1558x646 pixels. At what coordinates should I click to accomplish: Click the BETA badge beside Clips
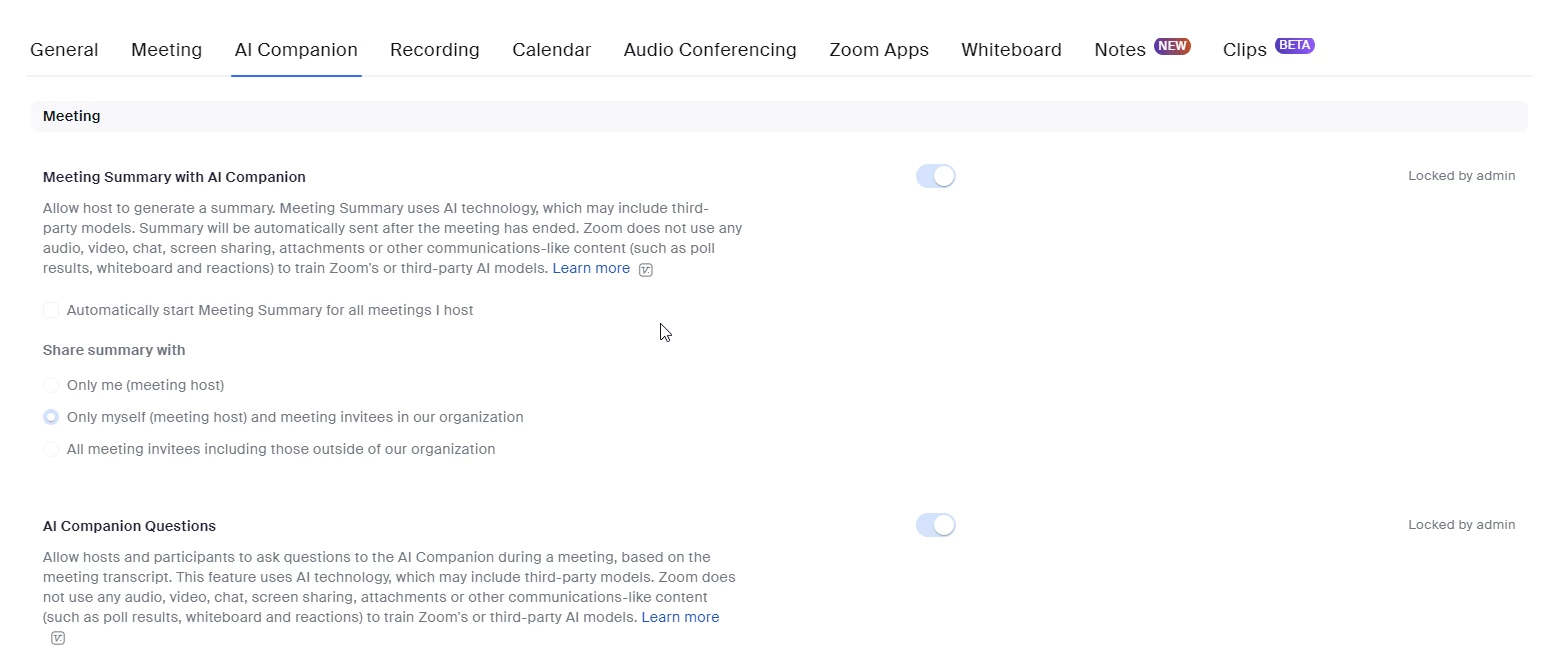(x=1295, y=45)
